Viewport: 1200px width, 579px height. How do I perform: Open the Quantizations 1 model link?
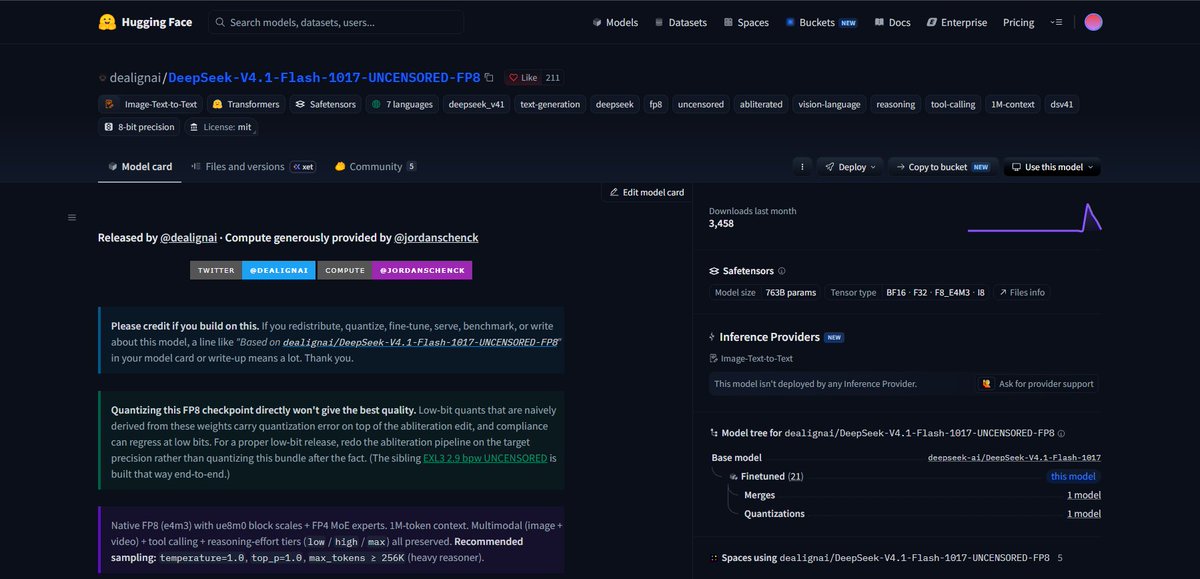point(1084,514)
